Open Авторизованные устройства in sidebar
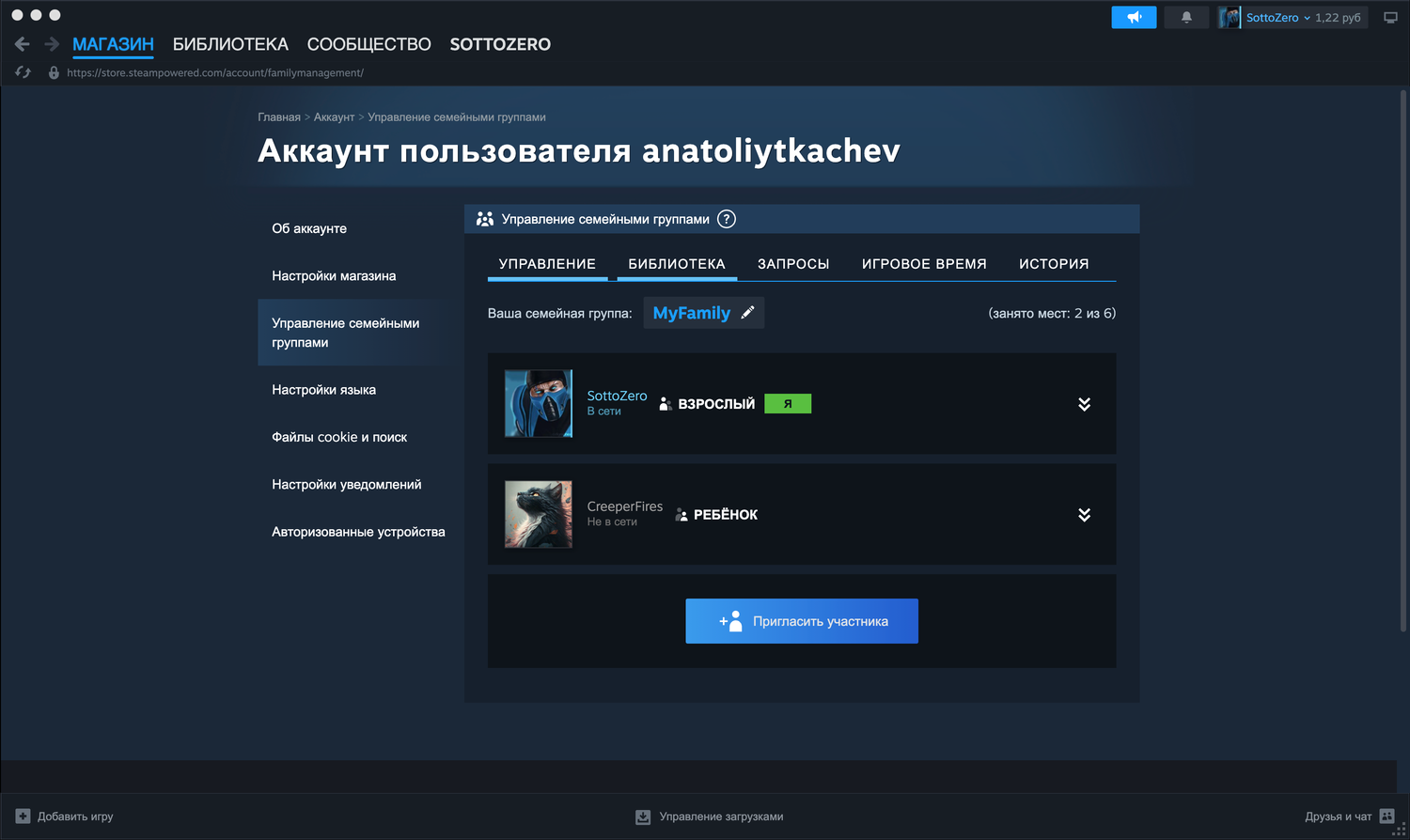 click(x=358, y=532)
